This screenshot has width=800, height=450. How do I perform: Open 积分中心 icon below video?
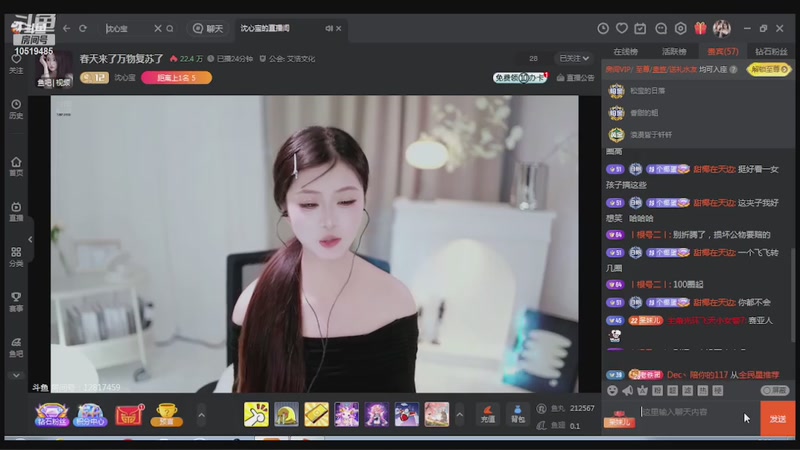[x=90, y=415]
